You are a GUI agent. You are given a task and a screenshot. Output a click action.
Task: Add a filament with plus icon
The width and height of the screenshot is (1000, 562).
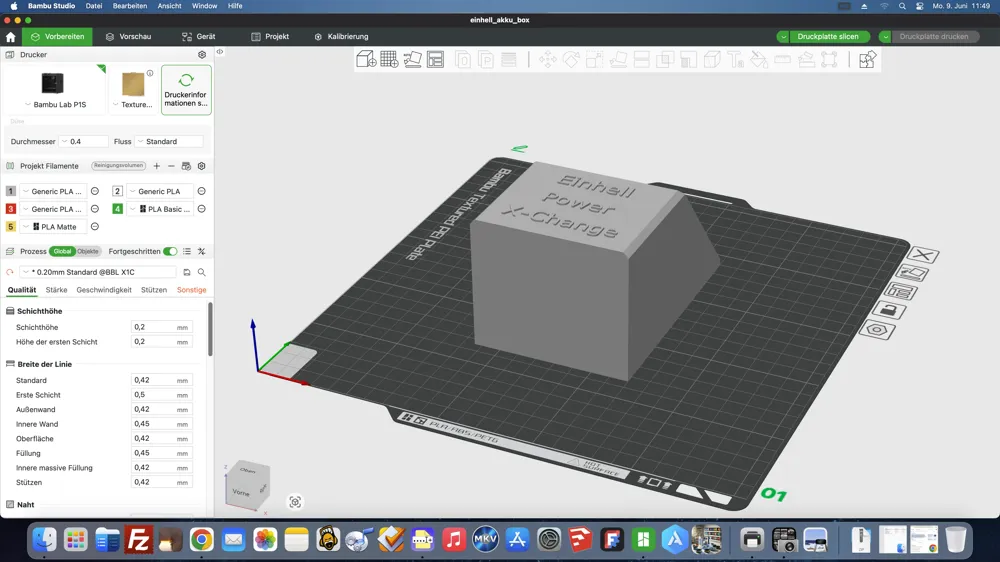pos(157,166)
